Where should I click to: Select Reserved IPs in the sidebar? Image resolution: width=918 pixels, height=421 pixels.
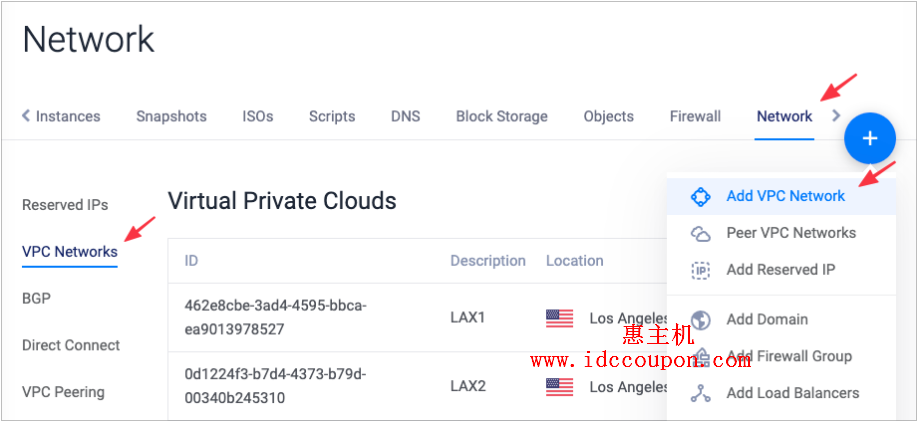65,205
